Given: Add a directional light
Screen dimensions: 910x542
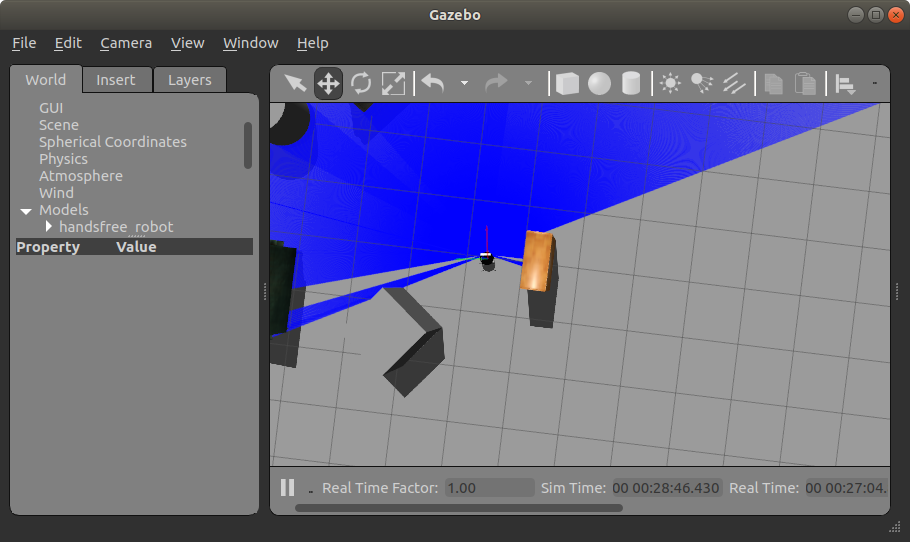Looking at the screenshot, I should point(734,84).
